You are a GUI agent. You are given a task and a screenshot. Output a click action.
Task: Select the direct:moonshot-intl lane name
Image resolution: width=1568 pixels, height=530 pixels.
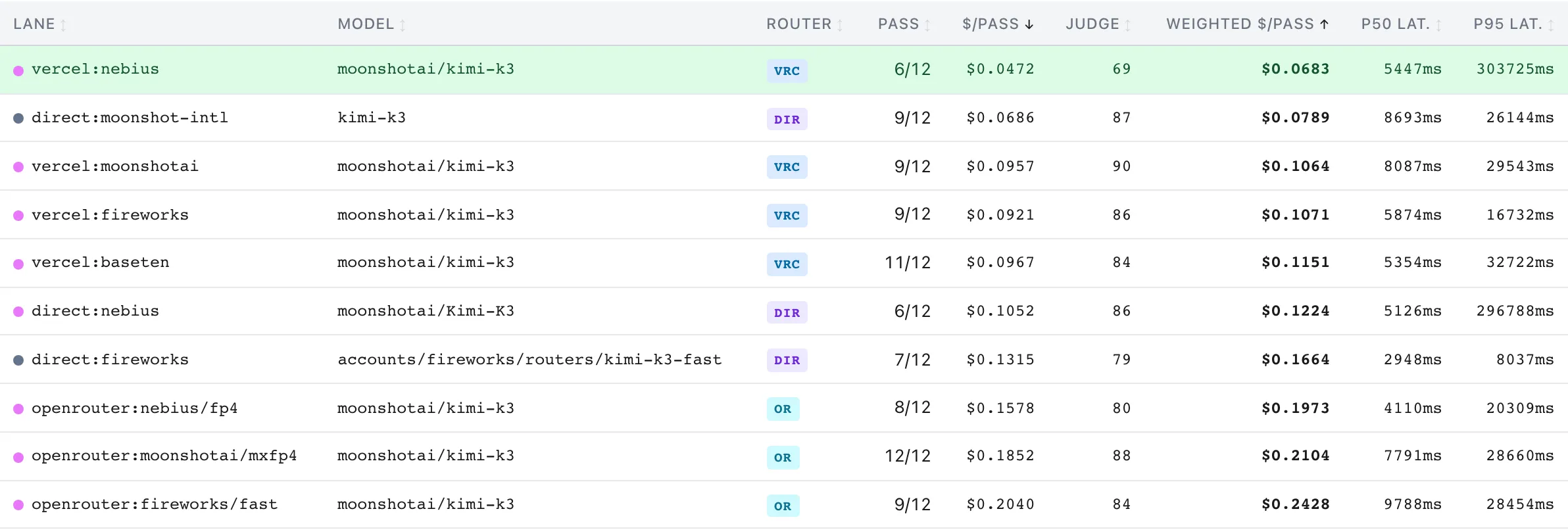[130, 118]
